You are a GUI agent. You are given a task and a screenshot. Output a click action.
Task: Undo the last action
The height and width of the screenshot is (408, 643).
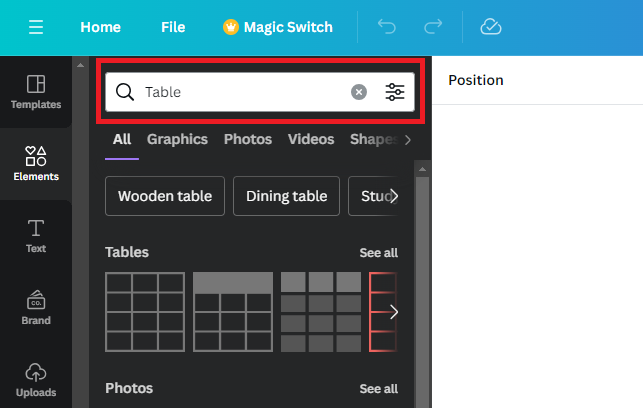(386, 27)
